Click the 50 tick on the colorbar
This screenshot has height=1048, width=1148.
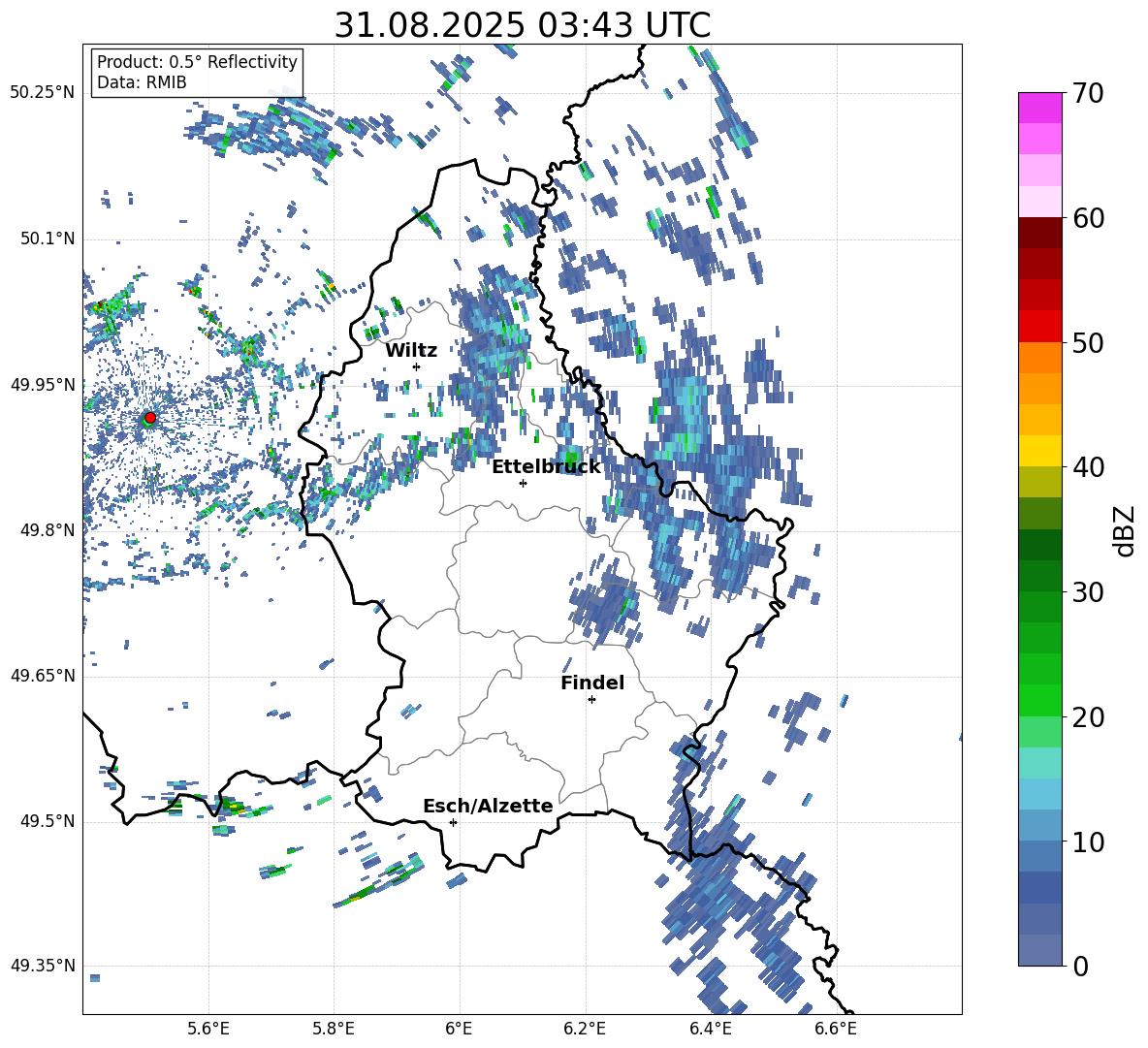tap(1088, 342)
